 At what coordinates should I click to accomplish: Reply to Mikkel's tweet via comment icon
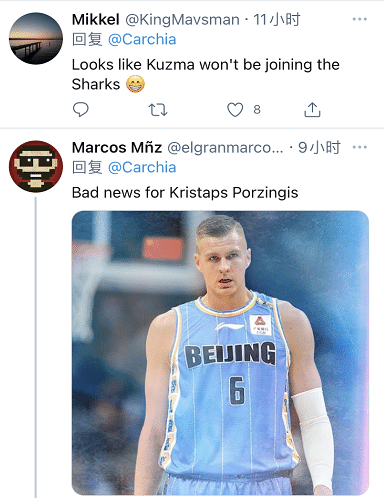(81, 110)
